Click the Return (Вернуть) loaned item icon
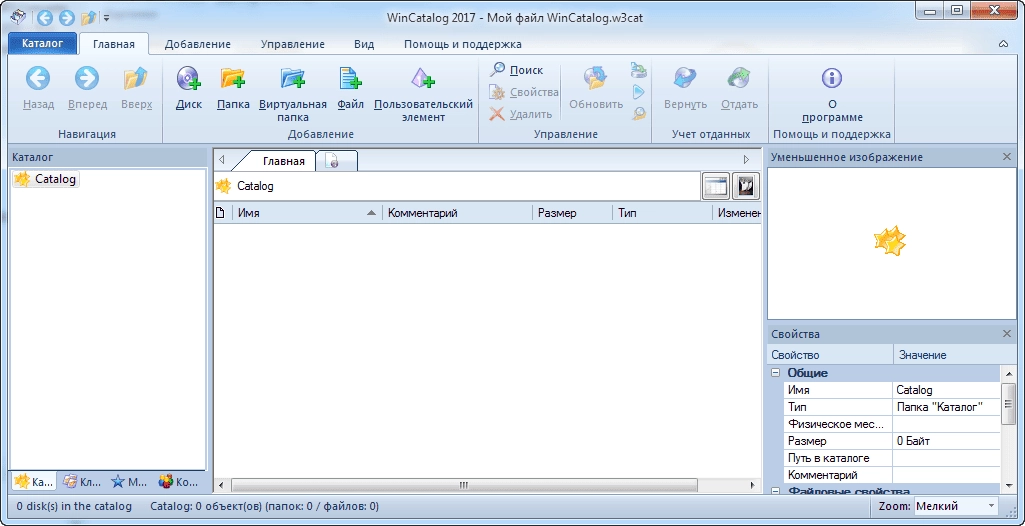This screenshot has height=526, width=1025. (685, 79)
